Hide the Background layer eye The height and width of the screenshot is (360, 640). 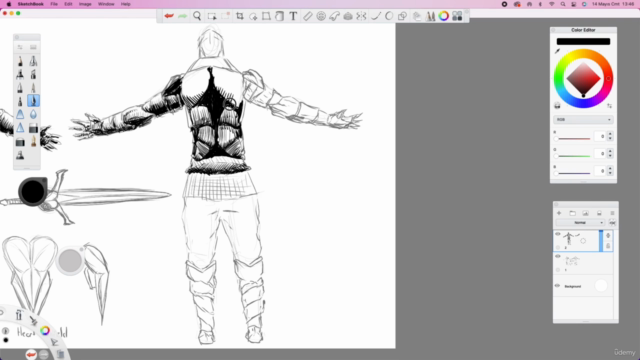[x=557, y=286]
